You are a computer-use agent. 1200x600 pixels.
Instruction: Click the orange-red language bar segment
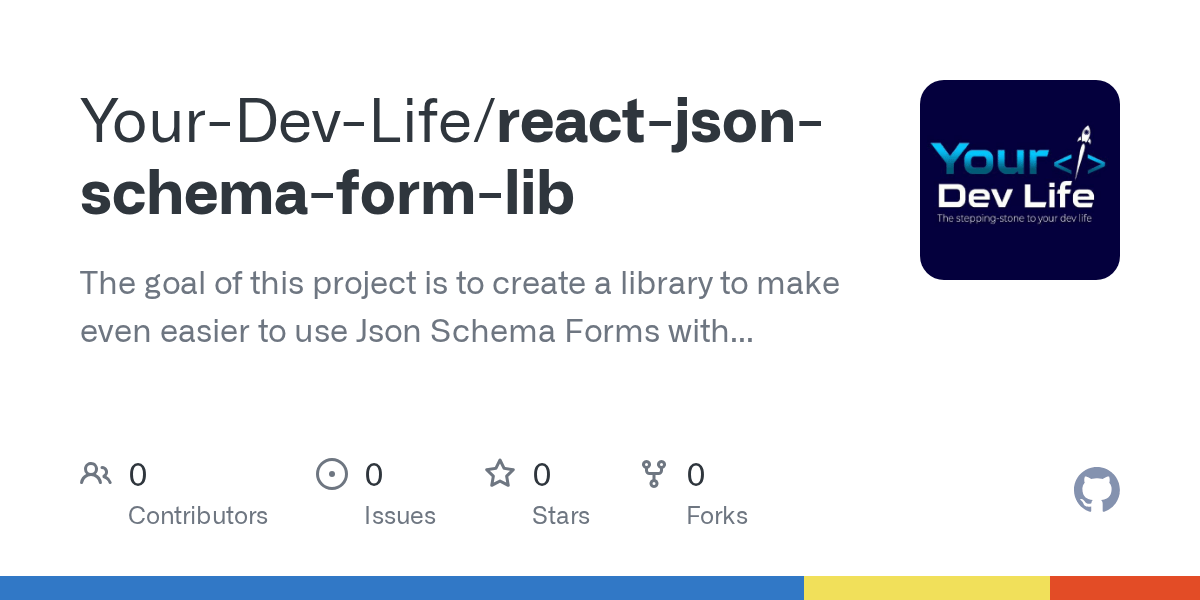1125,588
